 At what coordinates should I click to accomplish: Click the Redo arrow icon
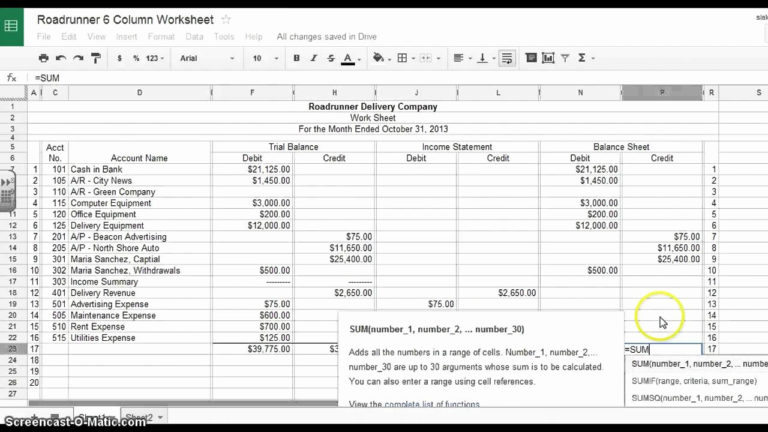click(78, 58)
